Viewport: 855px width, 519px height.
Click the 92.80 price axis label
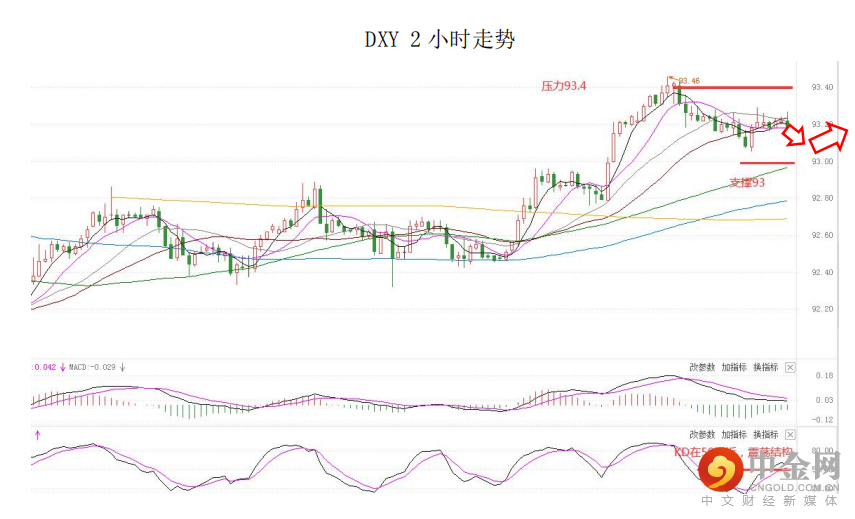(x=822, y=198)
